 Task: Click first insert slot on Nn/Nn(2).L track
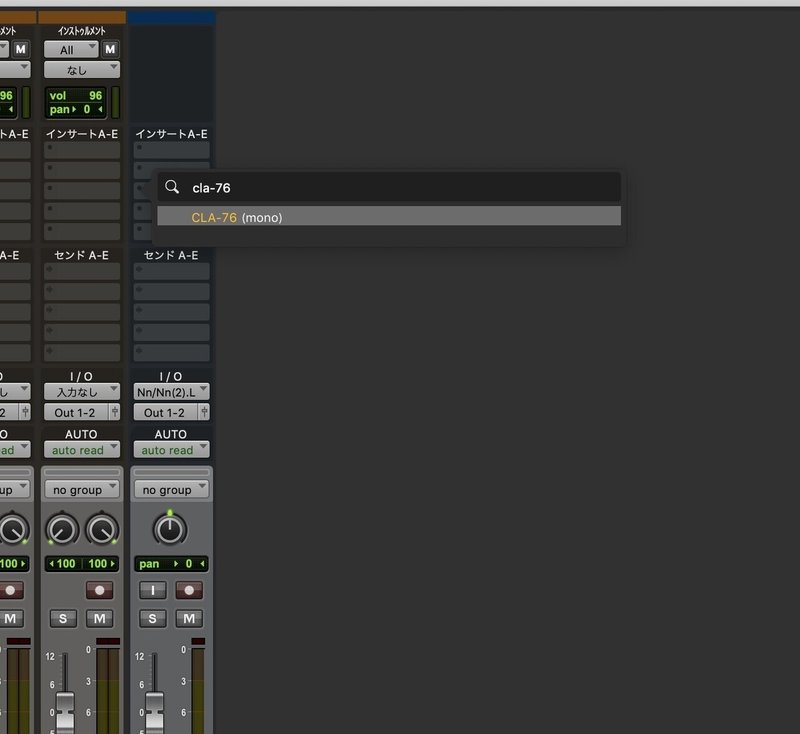point(171,150)
